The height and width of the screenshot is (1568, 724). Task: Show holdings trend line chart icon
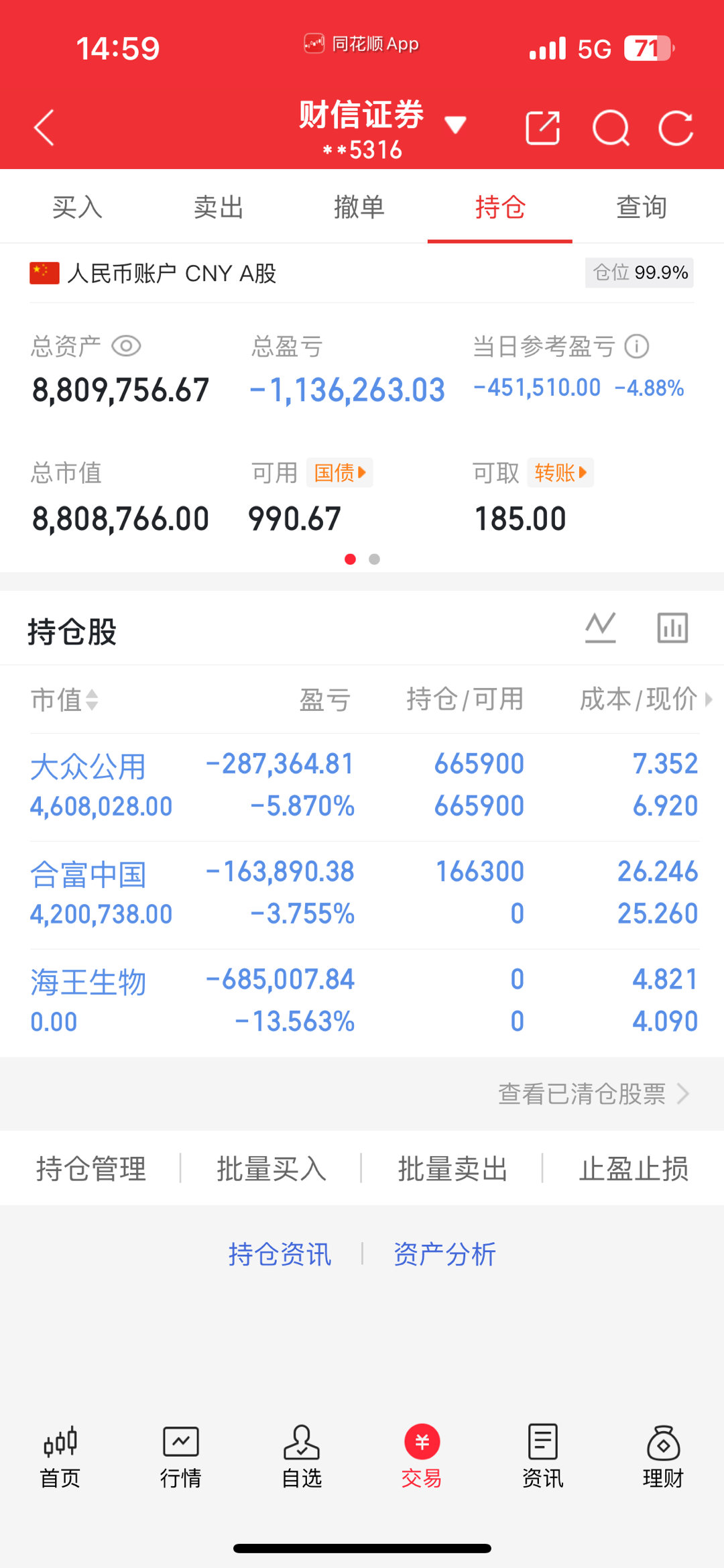point(601,628)
